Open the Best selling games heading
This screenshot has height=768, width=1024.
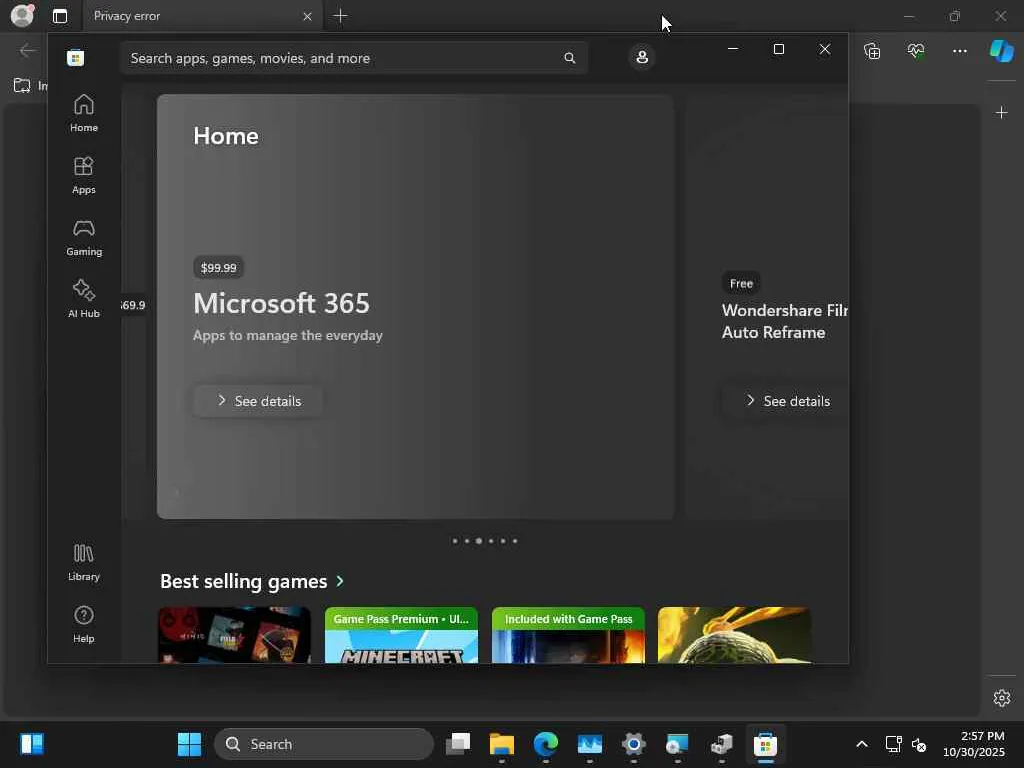(244, 581)
